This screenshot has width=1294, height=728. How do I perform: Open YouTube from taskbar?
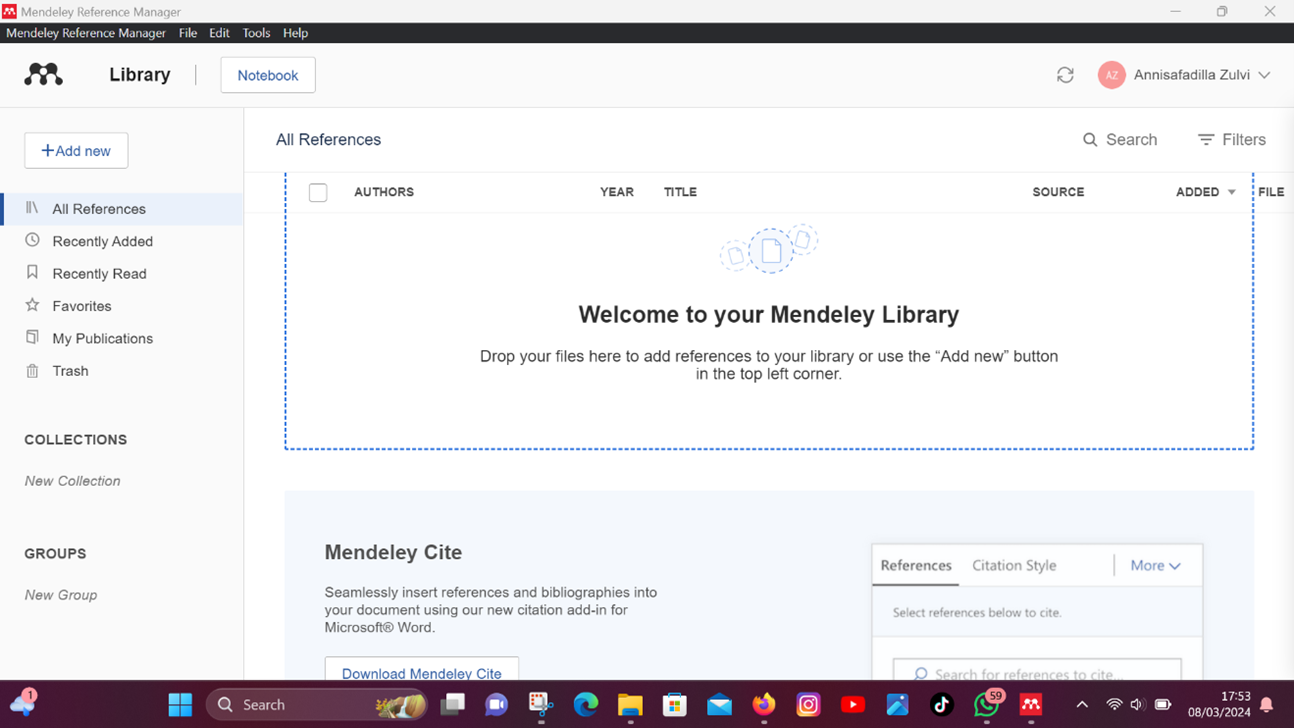click(853, 705)
